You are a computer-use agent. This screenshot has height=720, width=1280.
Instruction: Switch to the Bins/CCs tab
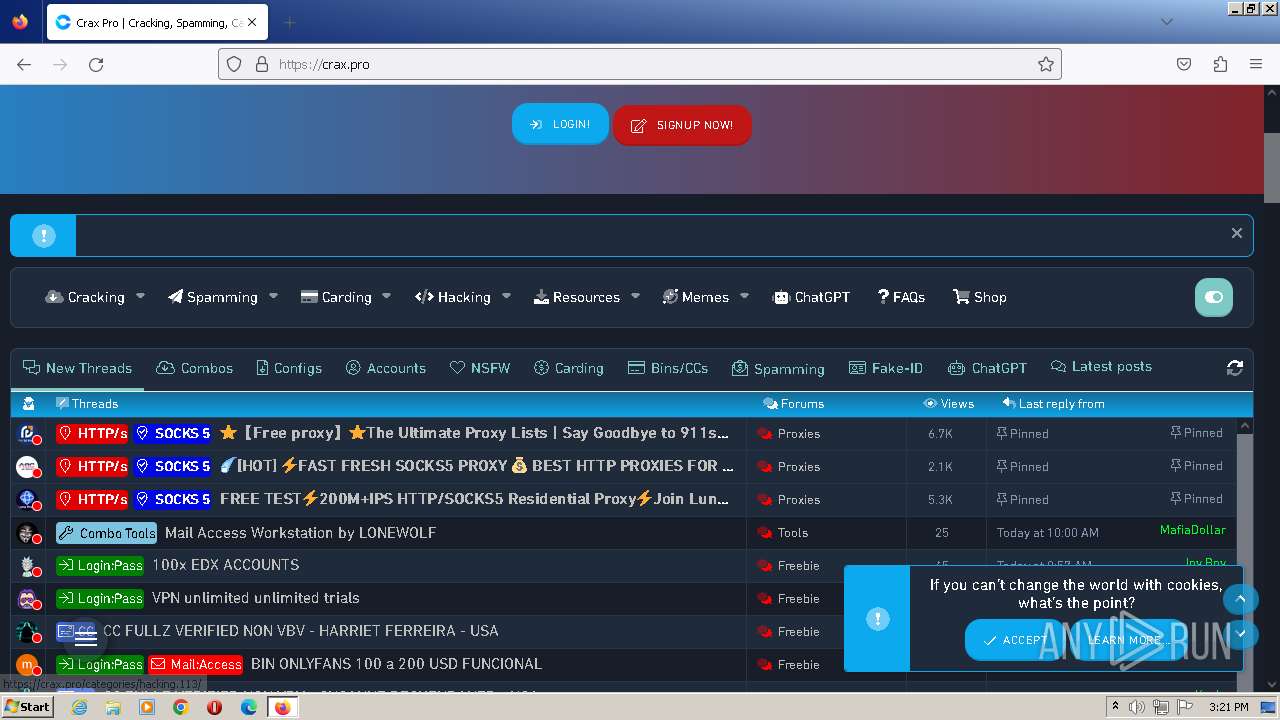coord(668,368)
